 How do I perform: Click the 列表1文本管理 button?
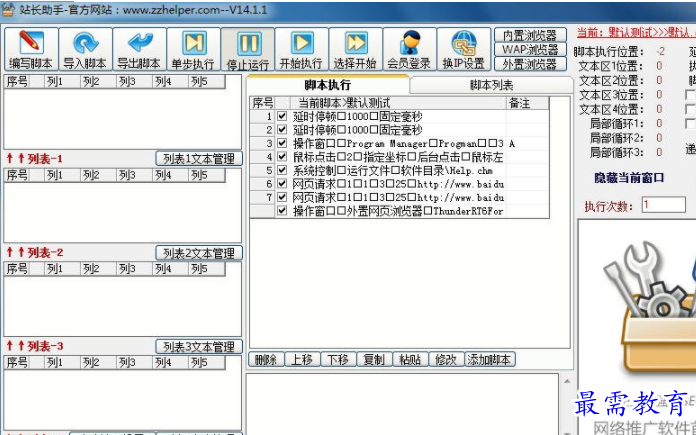[x=198, y=159]
